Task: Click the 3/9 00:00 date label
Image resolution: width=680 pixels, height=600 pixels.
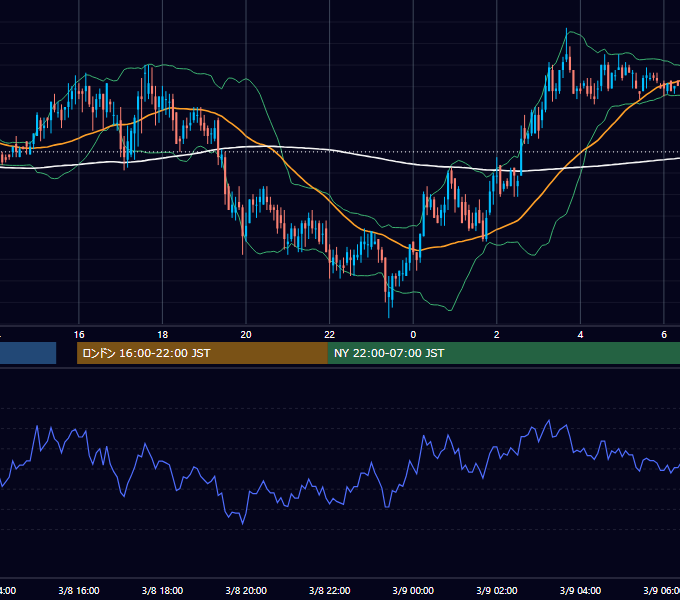Action: (x=413, y=590)
